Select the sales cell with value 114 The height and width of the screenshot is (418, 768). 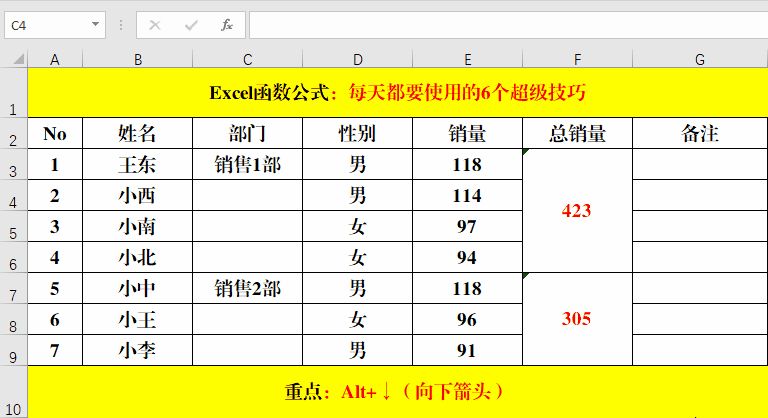tap(467, 195)
